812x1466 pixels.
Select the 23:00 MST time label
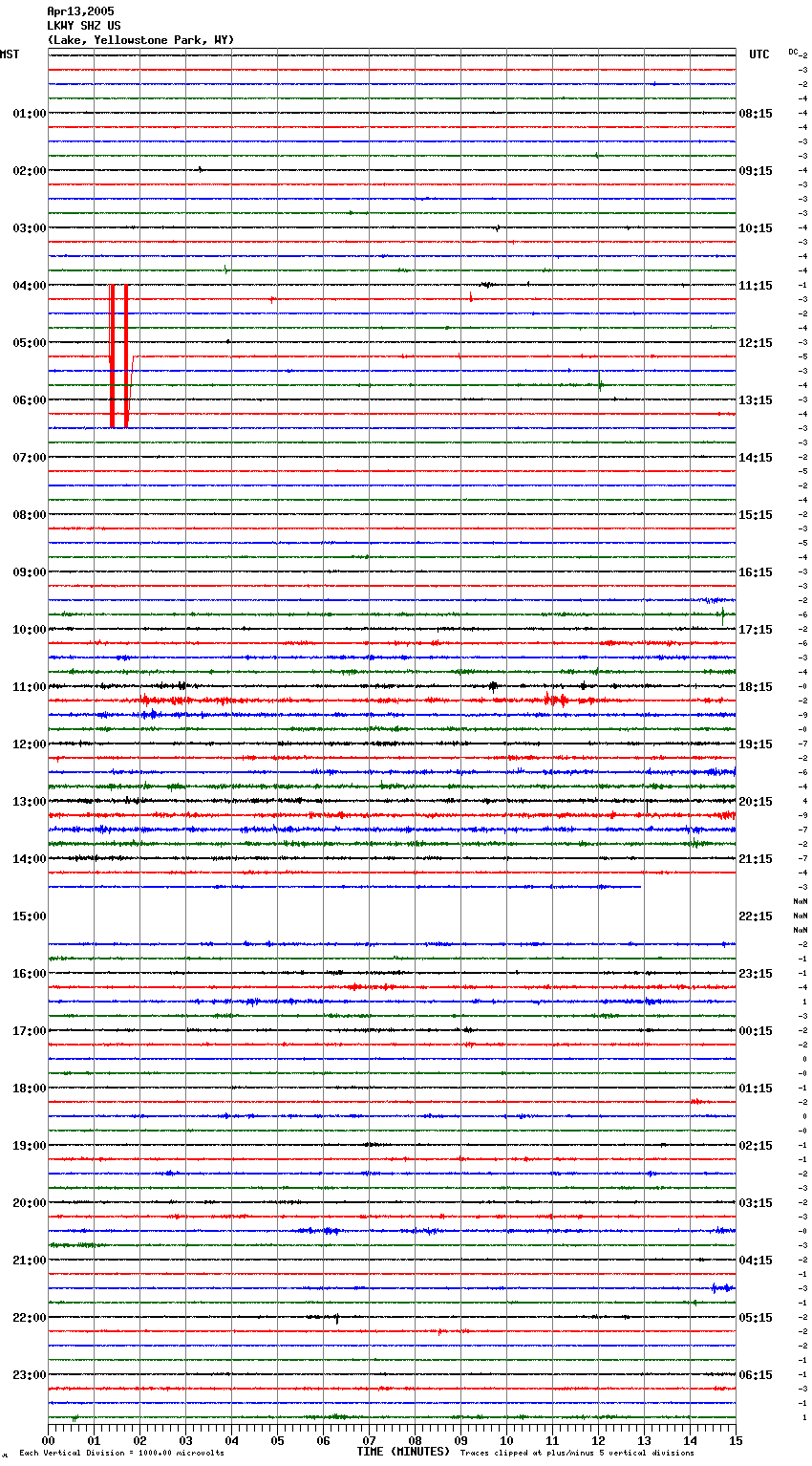[30, 1375]
